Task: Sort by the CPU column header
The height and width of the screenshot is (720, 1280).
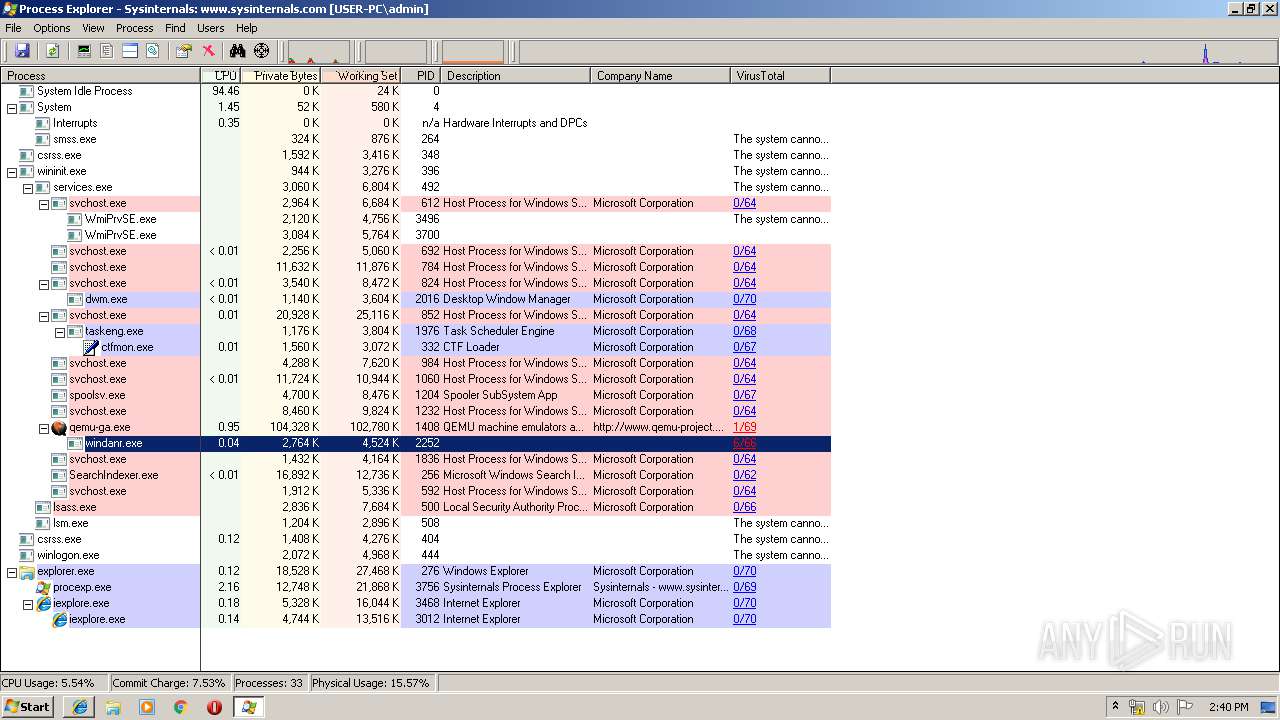Action: tap(221, 75)
